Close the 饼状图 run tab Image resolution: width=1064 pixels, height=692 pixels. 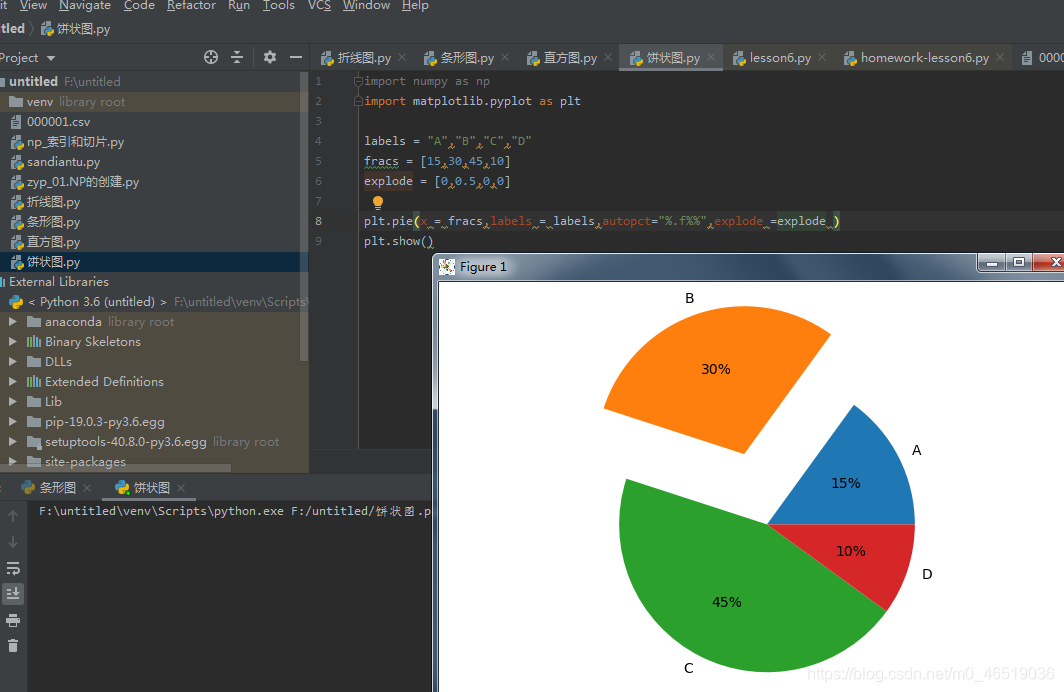click(181, 488)
